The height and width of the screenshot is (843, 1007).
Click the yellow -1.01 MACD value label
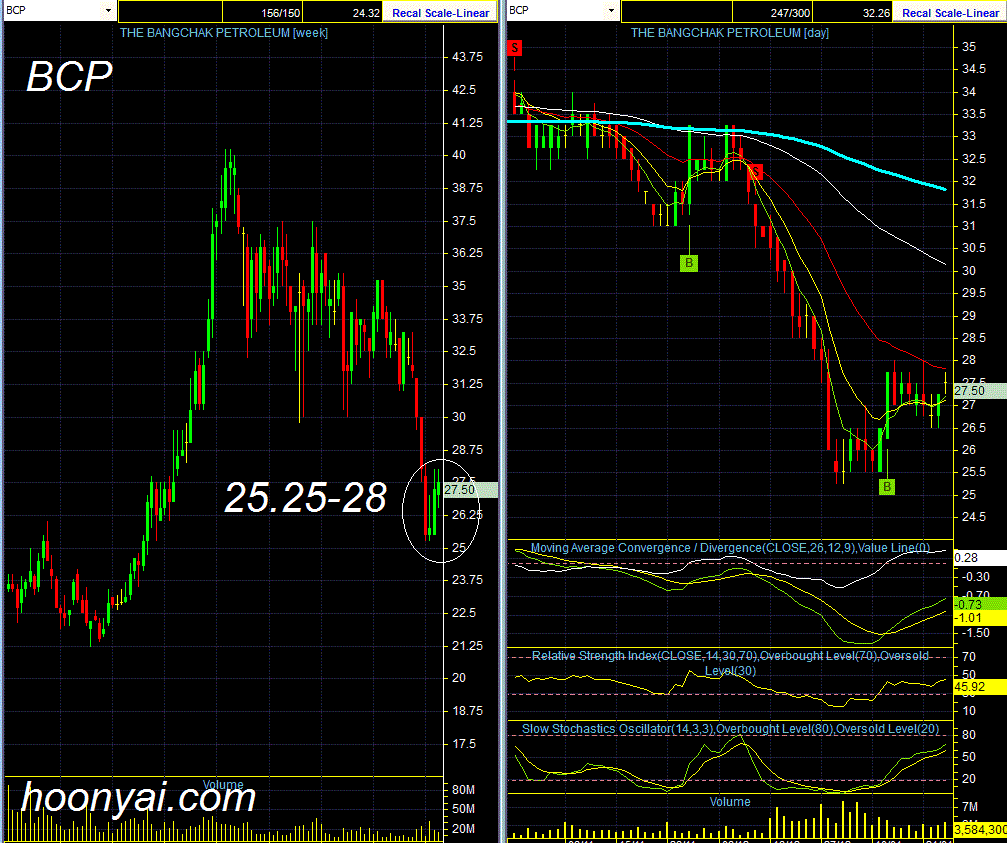point(980,618)
